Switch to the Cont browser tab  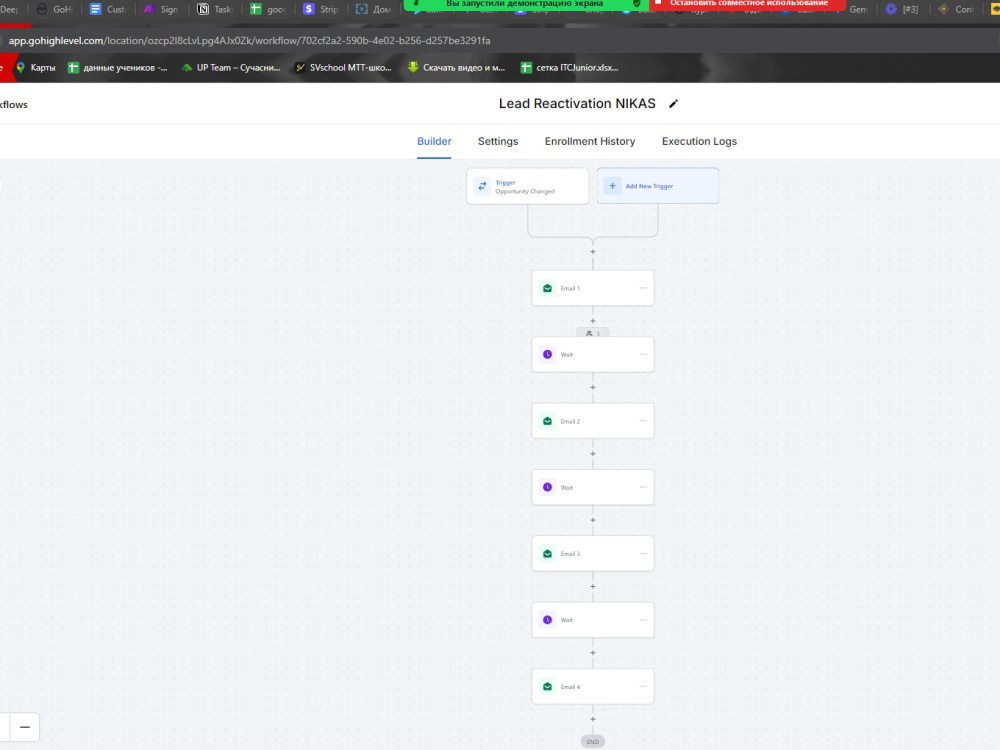coord(955,10)
